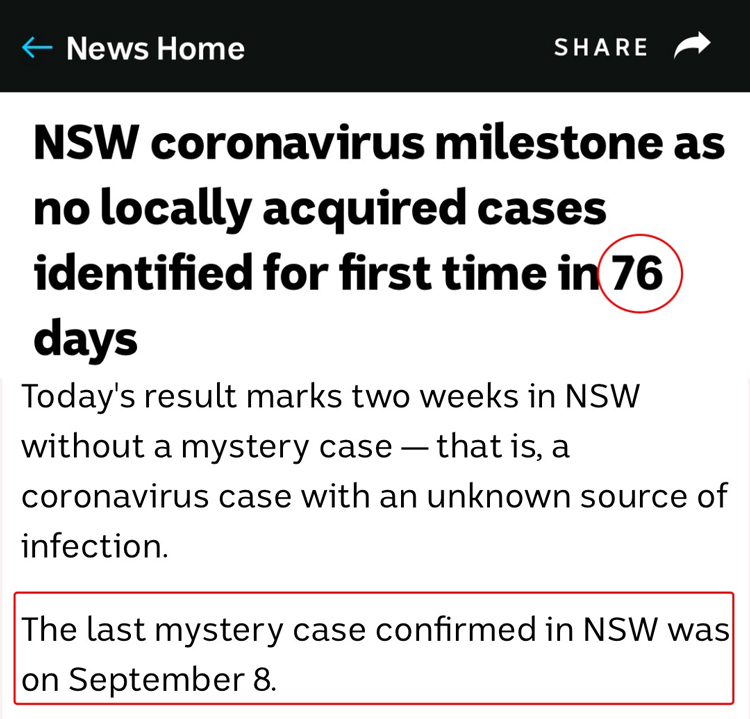The image size is (750, 719).
Task: Click the word 'identified' in headline
Action: (143, 273)
